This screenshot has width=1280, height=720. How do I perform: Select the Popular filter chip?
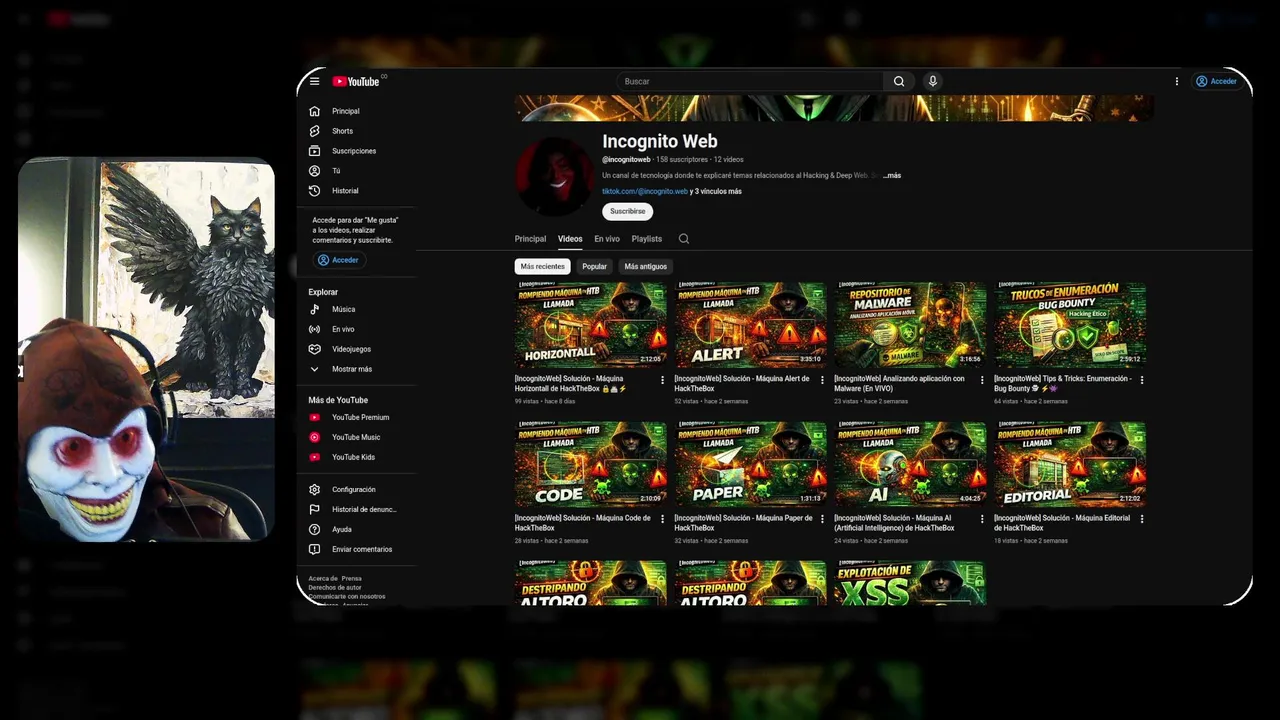(595, 266)
